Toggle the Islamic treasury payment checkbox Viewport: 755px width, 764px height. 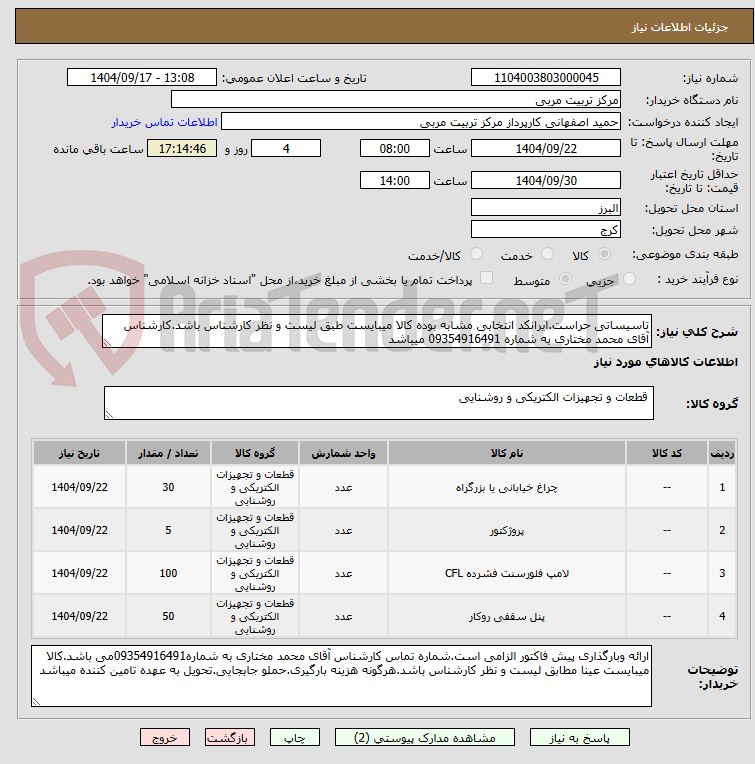click(486, 278)
